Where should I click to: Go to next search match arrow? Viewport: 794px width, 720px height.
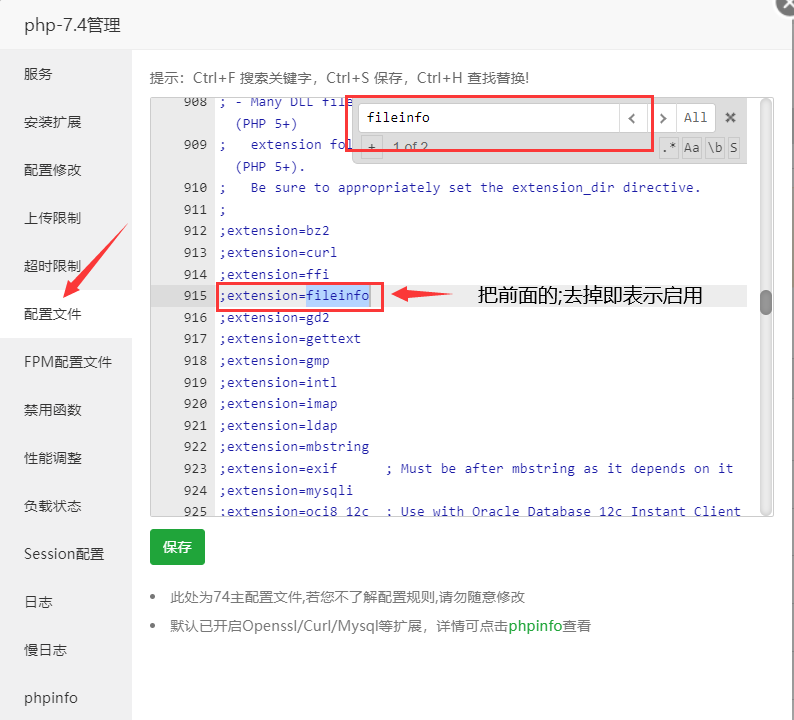coord(663,118)
